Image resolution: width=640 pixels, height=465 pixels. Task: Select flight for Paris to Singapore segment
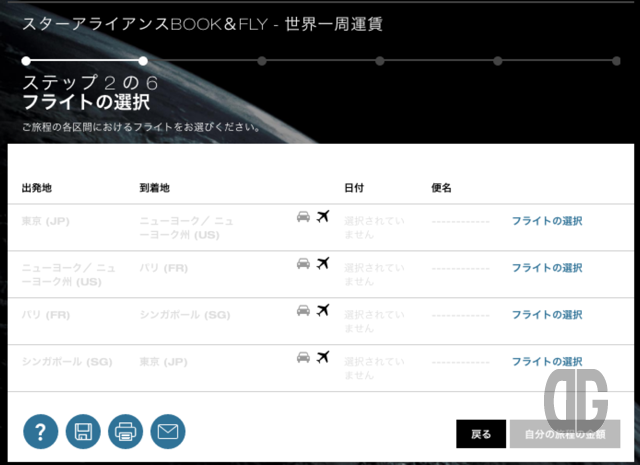pos(547,315)
